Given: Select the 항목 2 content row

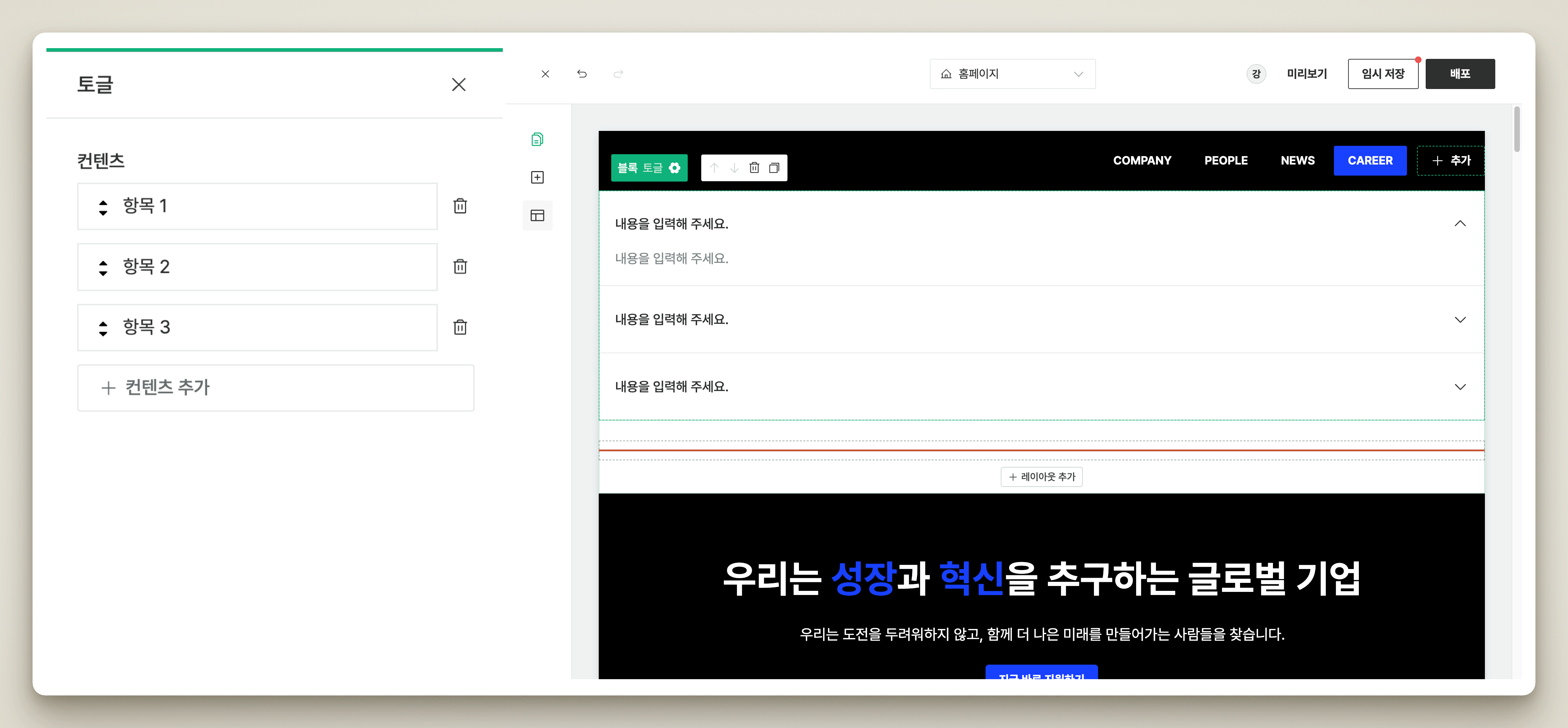Looking at the screenshot, I should (x=258, y=267).
